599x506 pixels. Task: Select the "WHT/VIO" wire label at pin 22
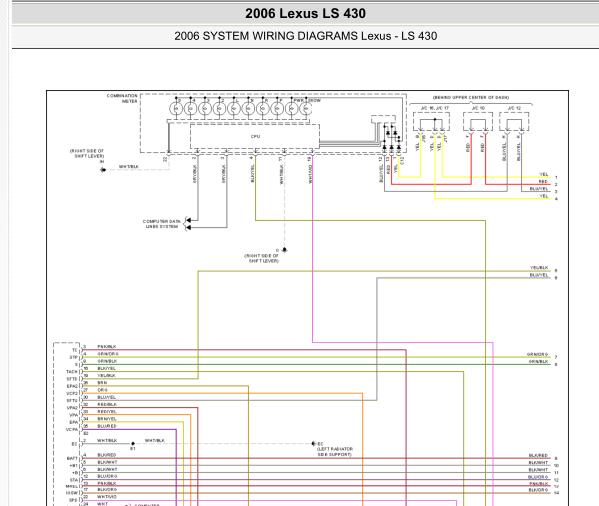click(x=107, y=497)
